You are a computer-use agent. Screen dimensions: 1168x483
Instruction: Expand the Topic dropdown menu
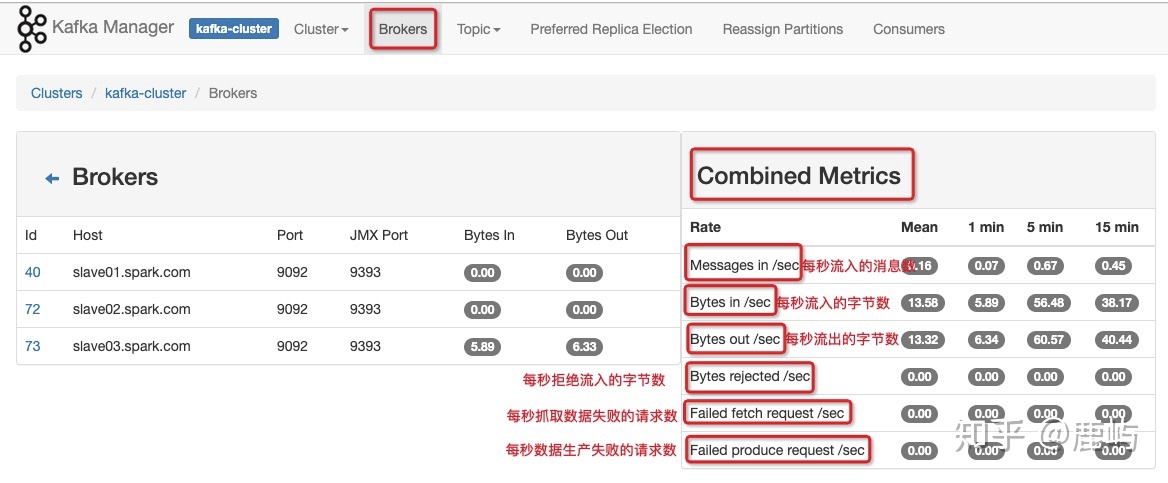point(478,29)
